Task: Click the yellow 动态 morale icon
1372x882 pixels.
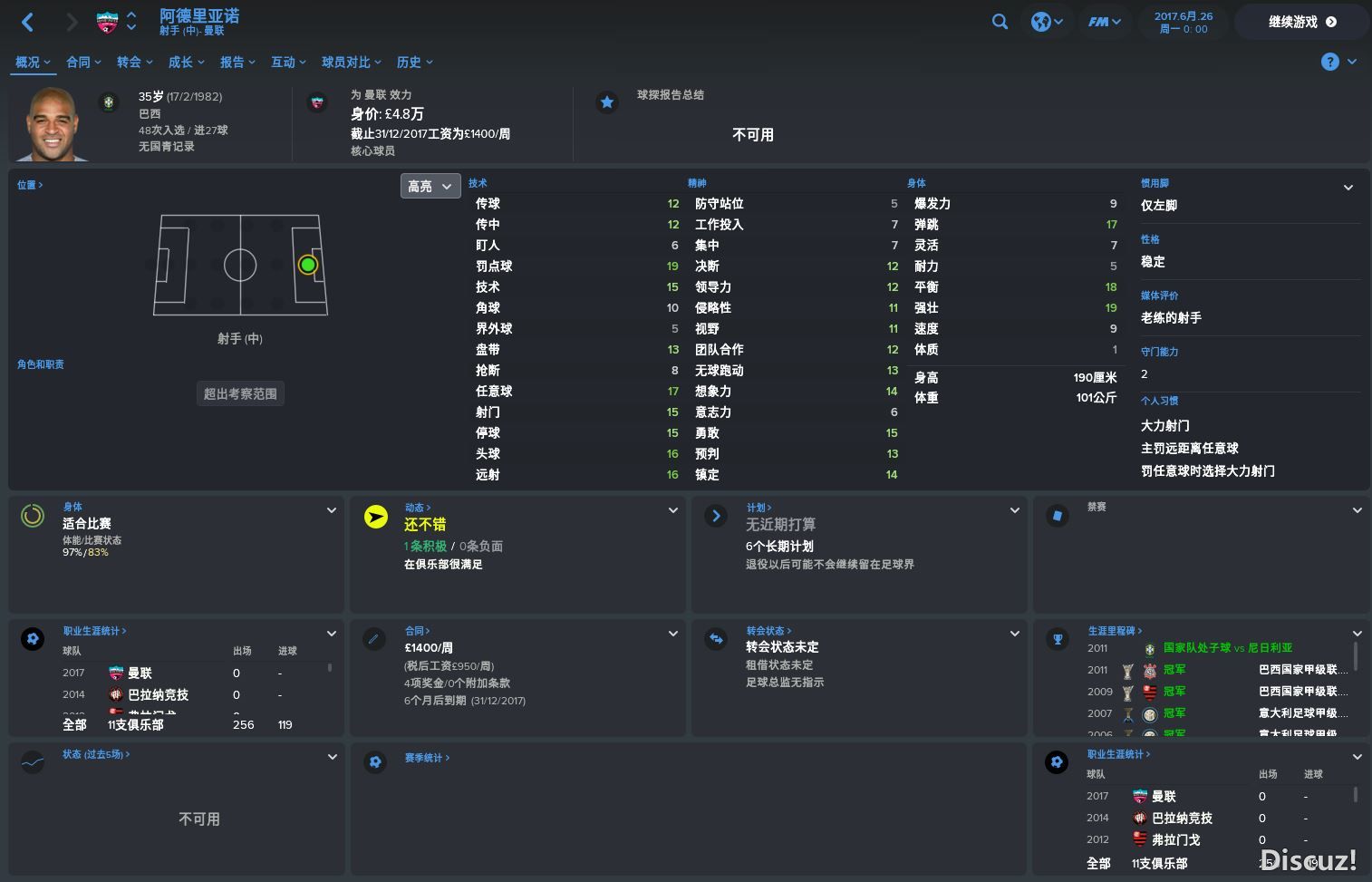Action: pos(375,517)
